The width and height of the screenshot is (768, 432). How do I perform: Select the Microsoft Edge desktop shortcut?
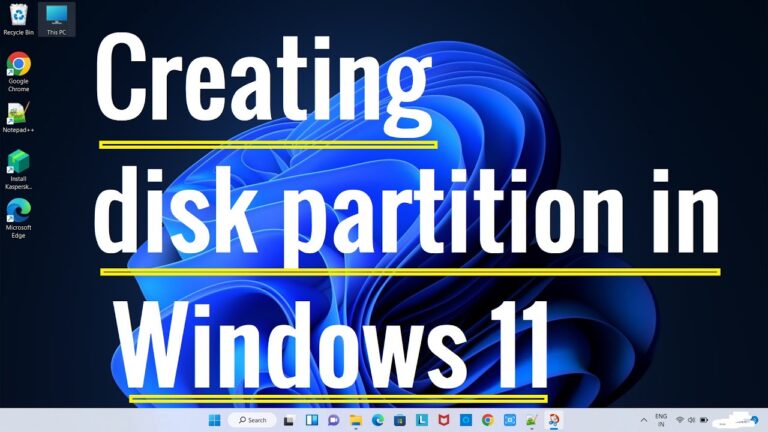(19, 218)
